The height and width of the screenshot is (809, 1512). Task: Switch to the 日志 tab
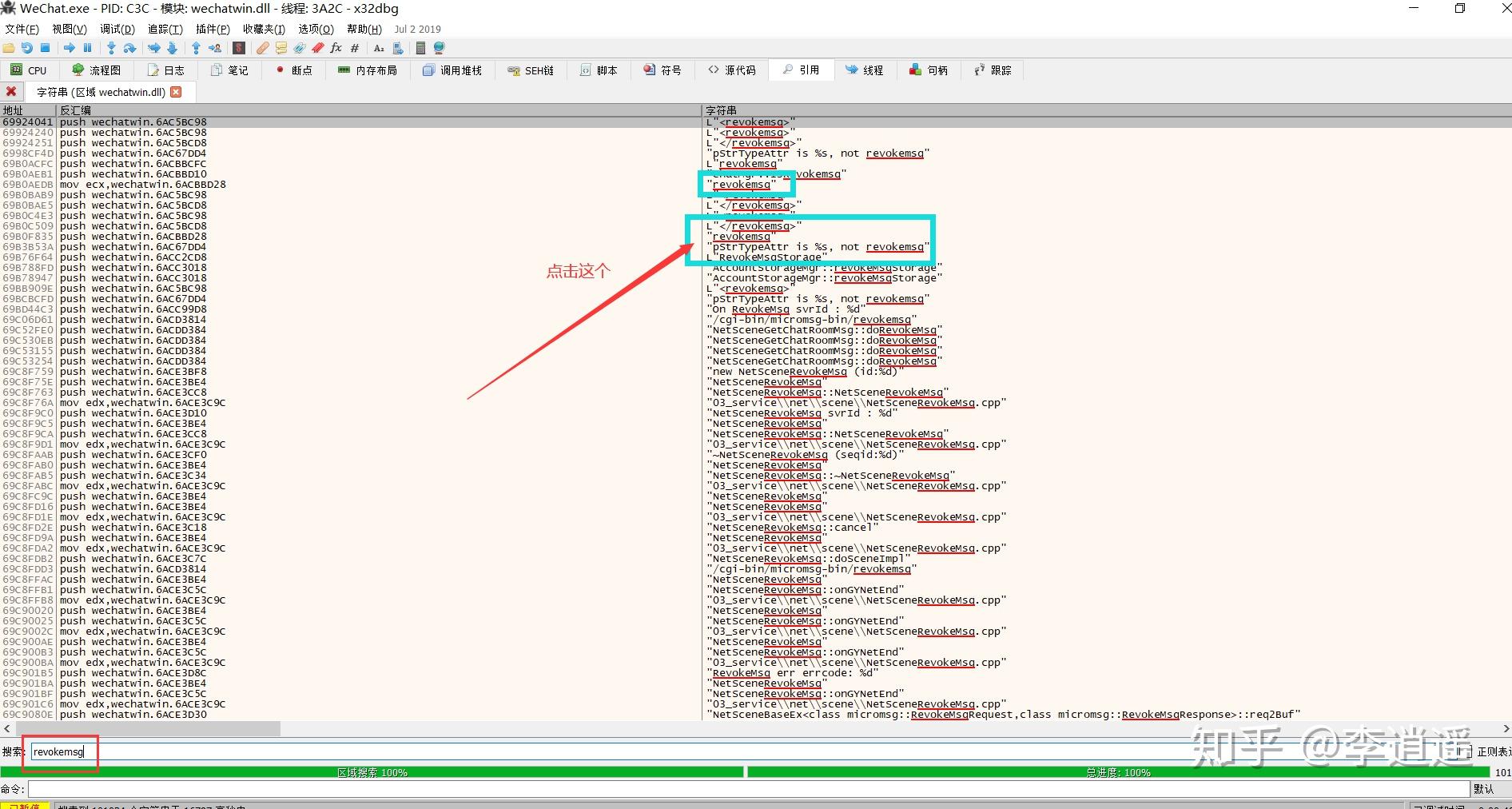coord(166,70)
